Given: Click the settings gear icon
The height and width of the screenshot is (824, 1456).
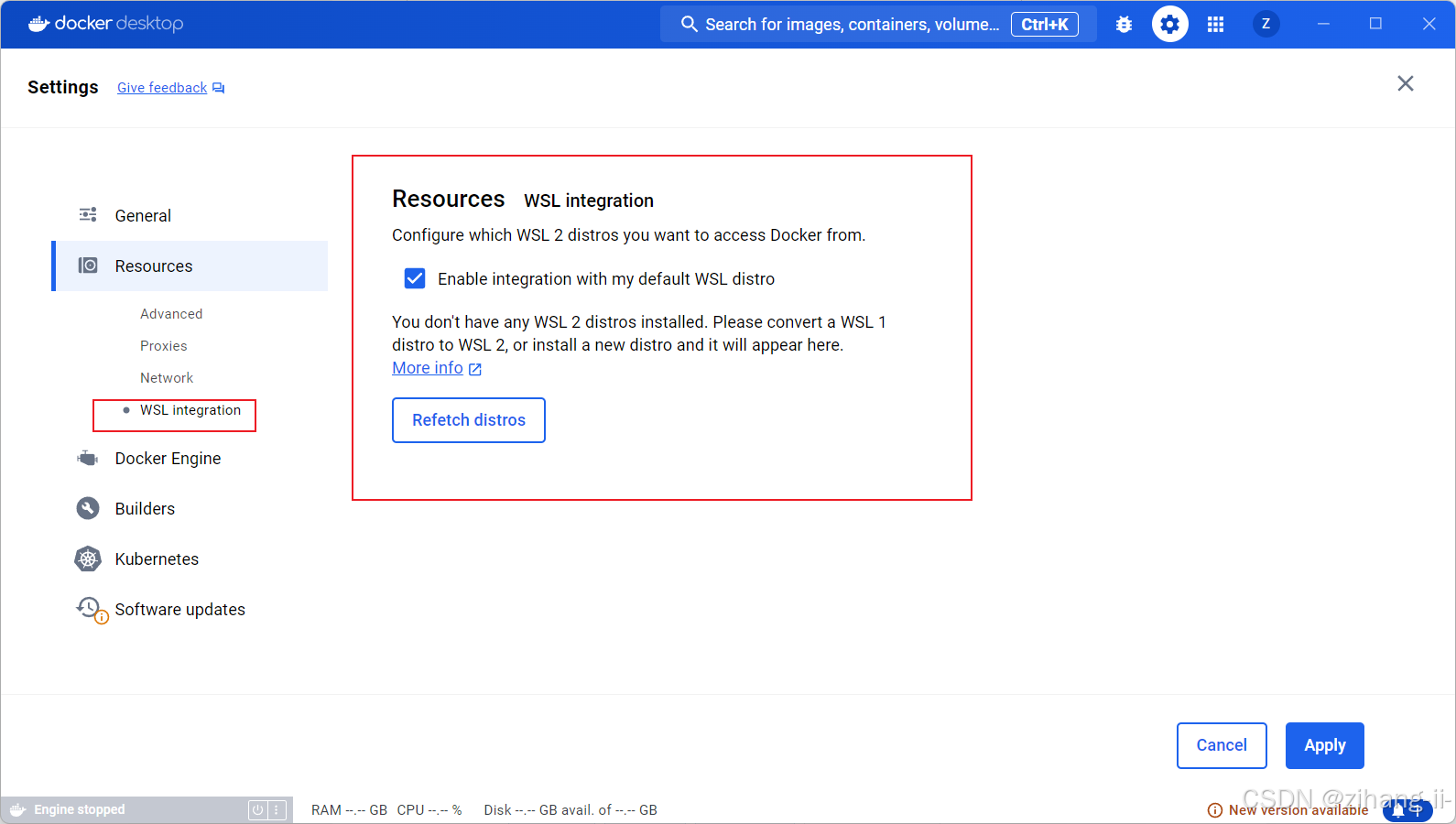Looking at the screenshot, I should (x=1169, y=24).
